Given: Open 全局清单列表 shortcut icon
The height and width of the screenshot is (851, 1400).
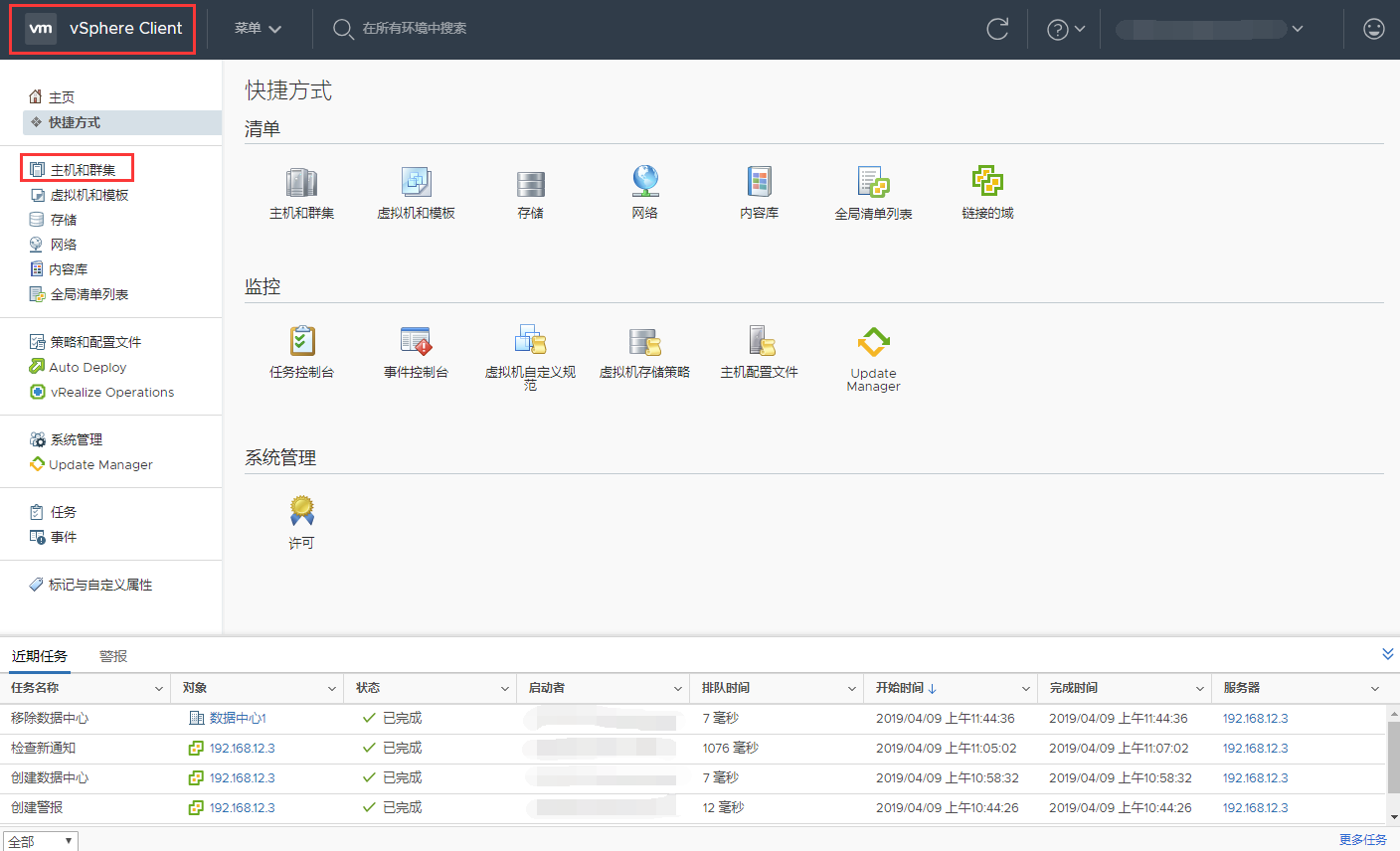Looking at the screenshot, I should point(873,182).
